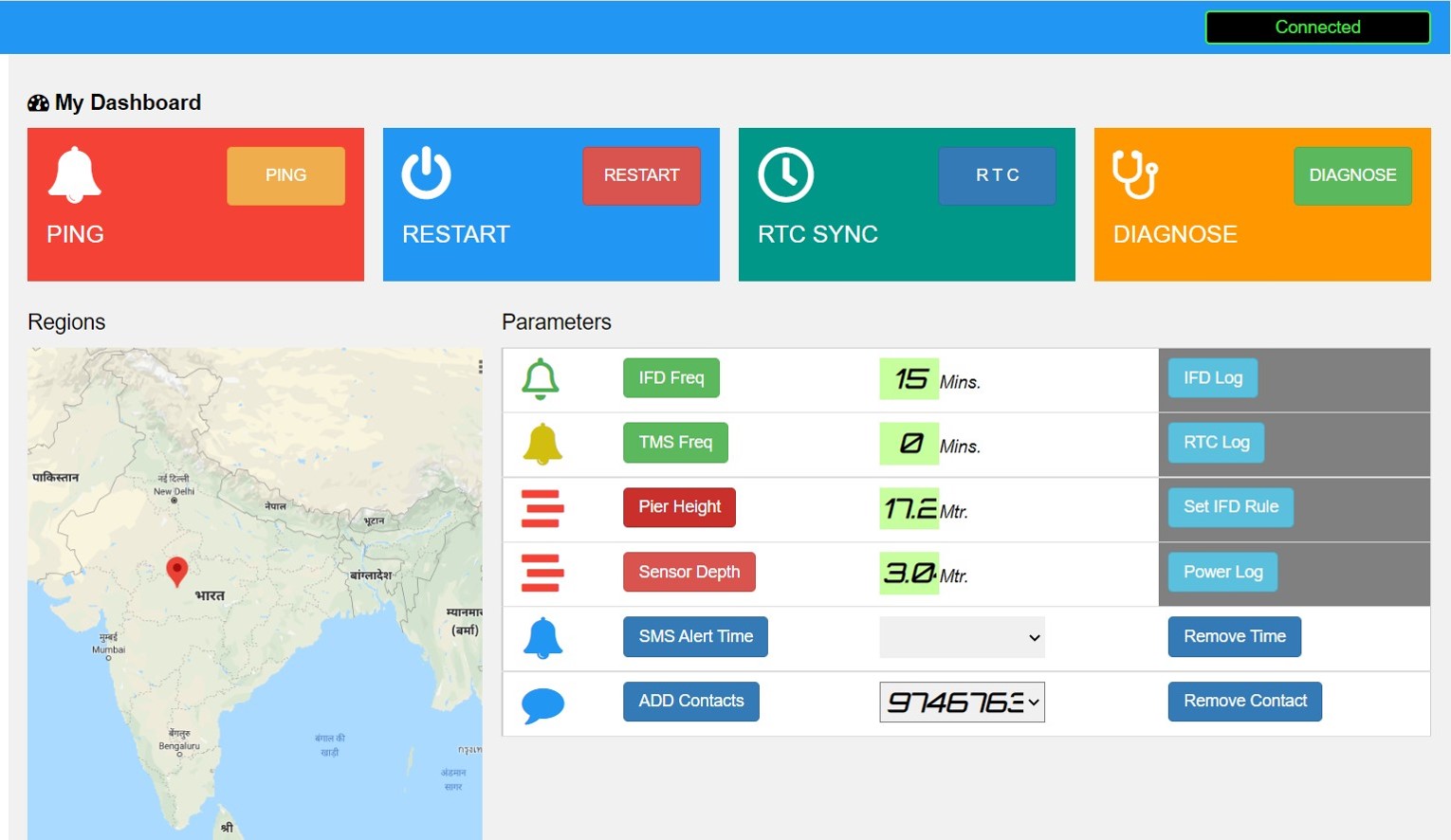Click the Remove Time button
Image resolution: width=1451 pixels, height=840 pixels.
click(x=1235, y=636)
